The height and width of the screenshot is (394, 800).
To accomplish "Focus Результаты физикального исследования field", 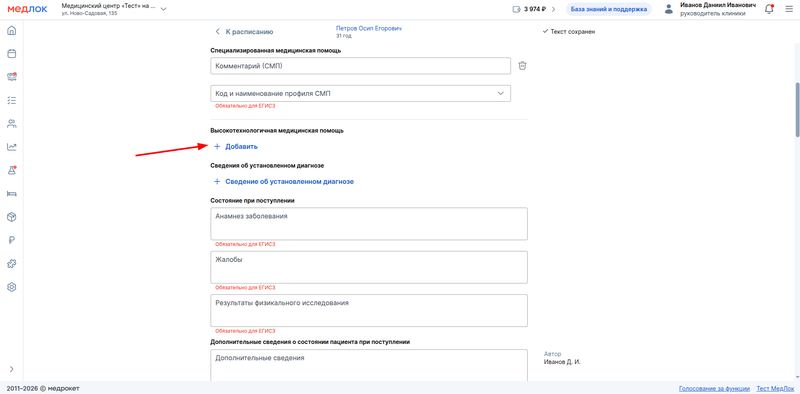I will 369,310.
